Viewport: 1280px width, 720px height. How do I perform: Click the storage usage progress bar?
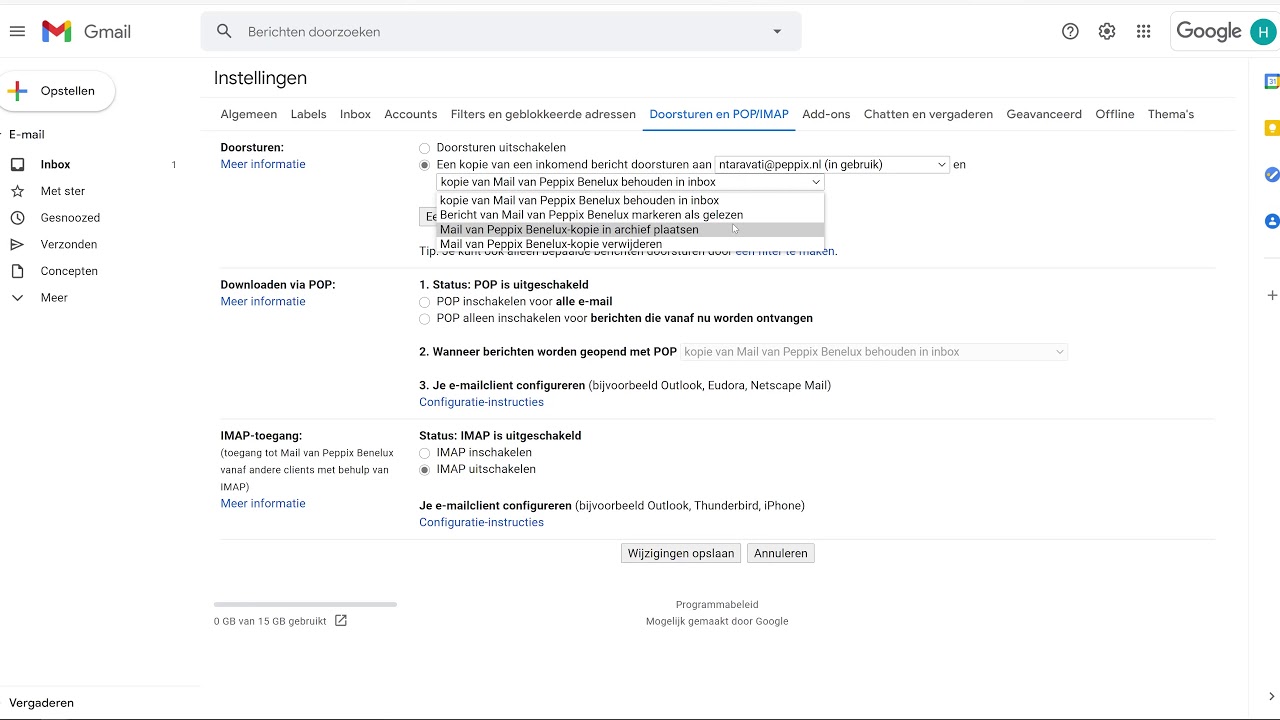[x=305, y=604]
